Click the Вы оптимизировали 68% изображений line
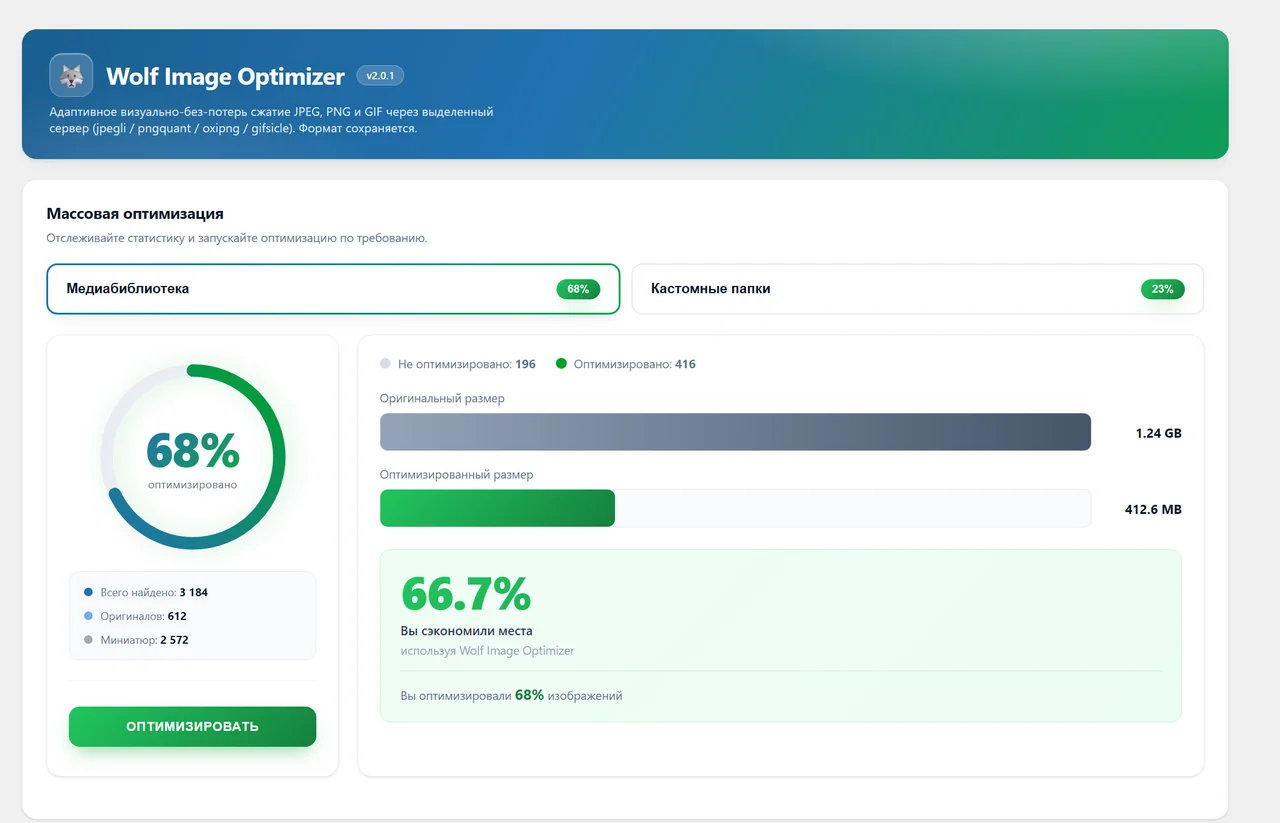The width and height of the screenshot is (1280, 823). (x=511, y=695)
